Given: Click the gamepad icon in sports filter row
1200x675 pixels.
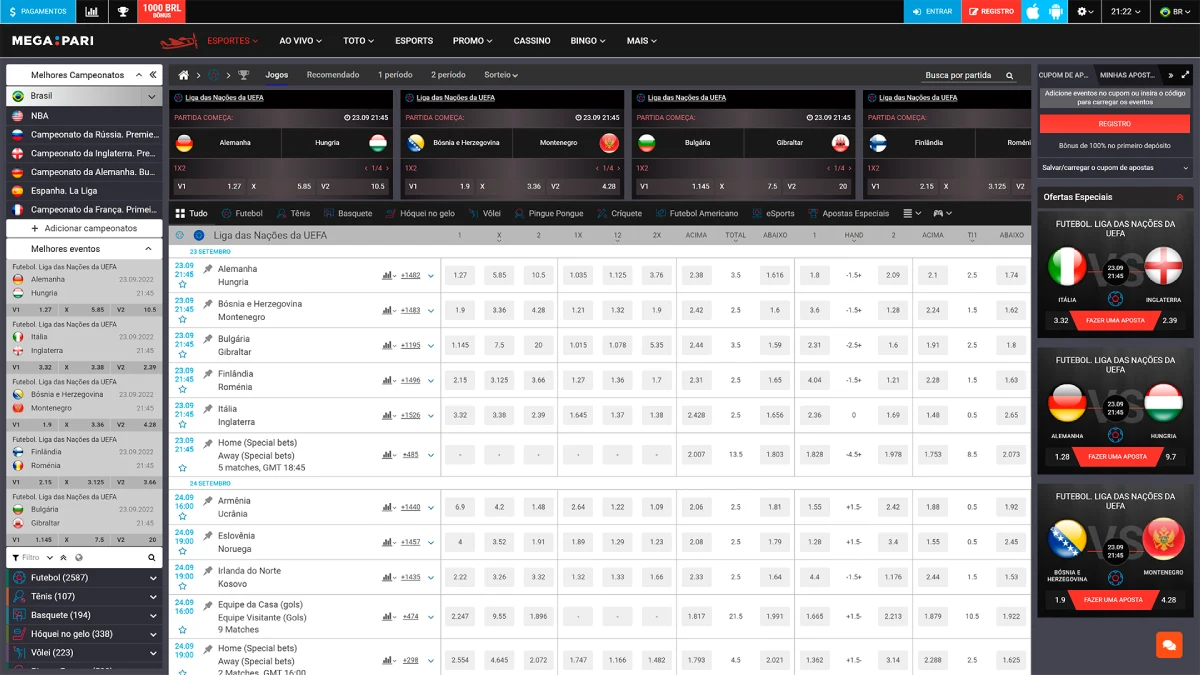Looking at the screenshot, I should click(942, 213).
